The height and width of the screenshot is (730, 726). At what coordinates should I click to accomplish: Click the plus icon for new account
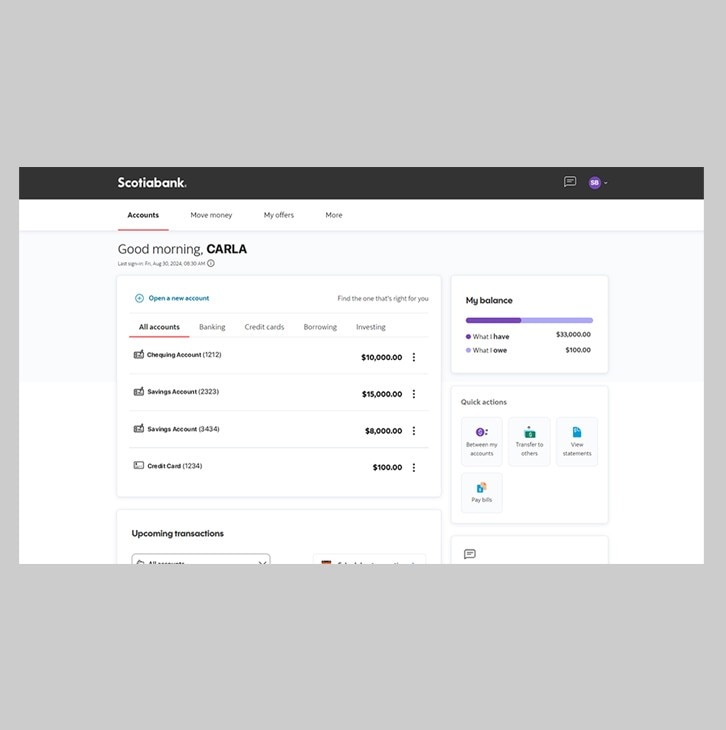tap(139, 298)
